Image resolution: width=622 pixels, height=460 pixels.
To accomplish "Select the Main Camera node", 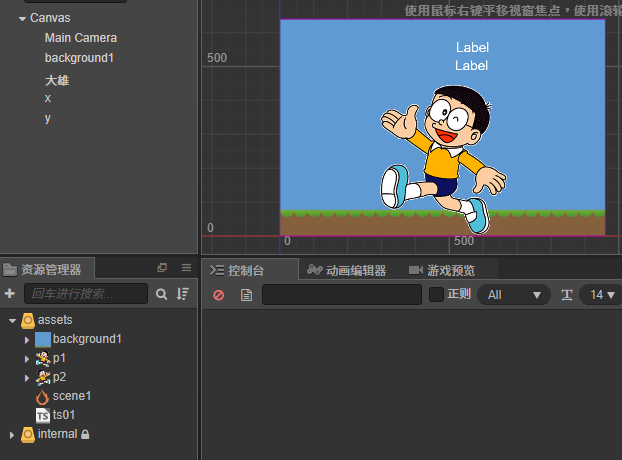I will coord(81,38).
